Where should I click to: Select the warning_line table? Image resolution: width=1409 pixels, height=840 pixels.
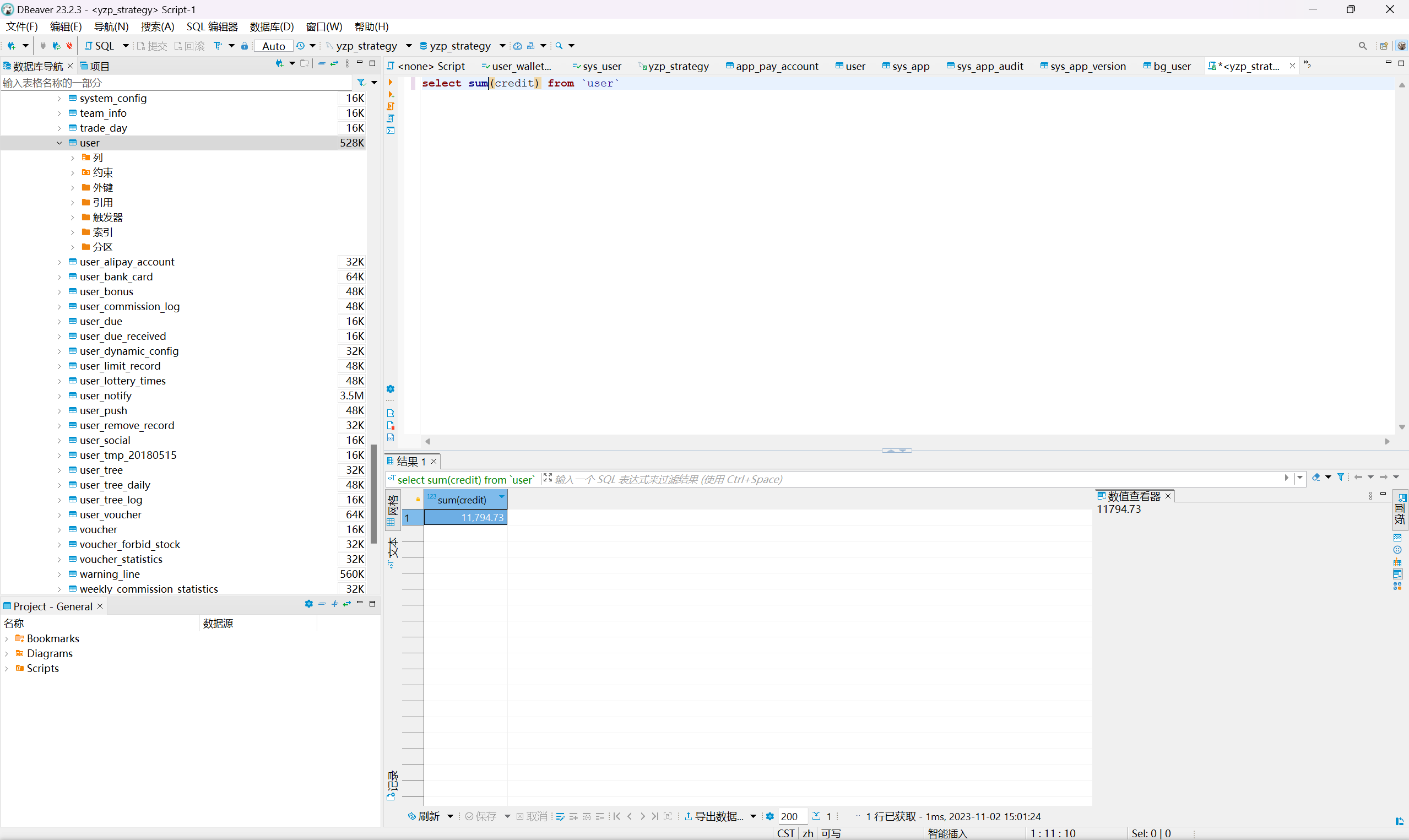click(x=109, y=574)
